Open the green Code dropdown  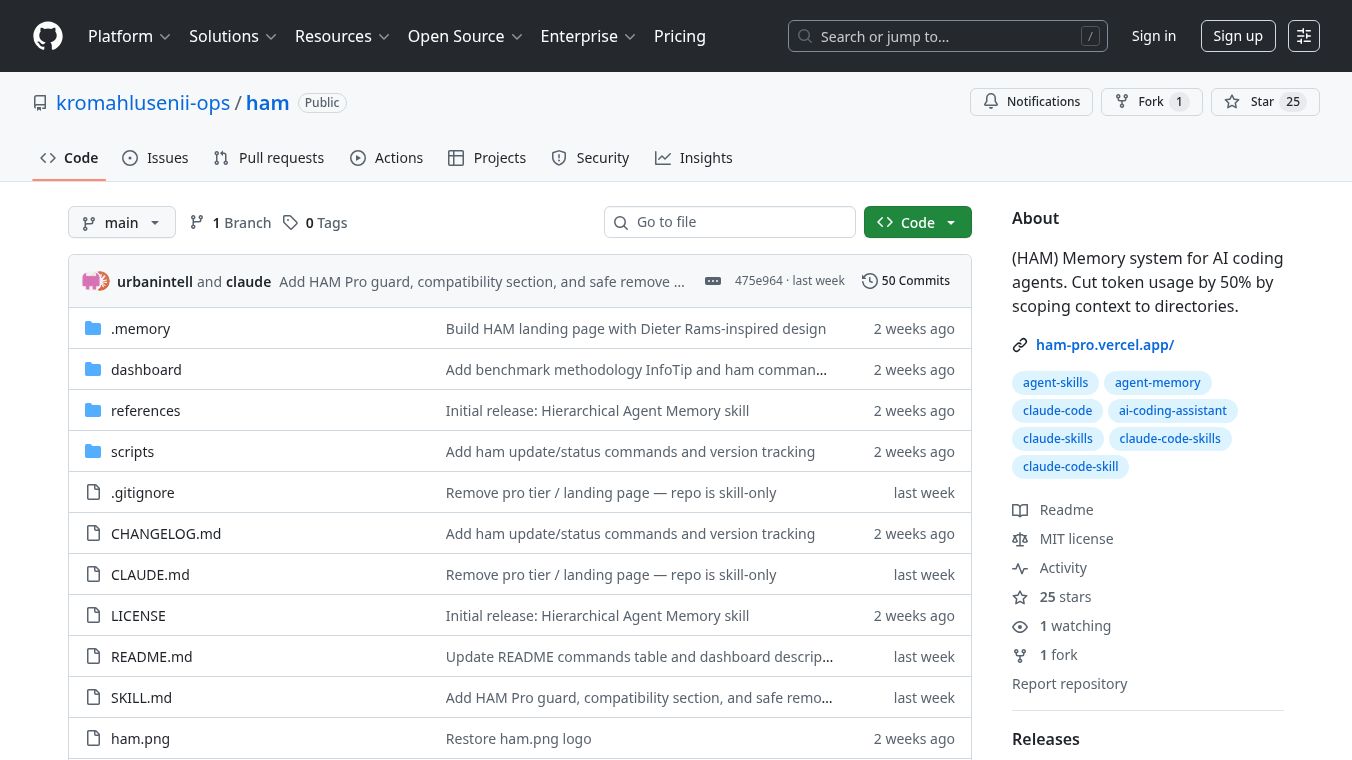[x=917, y=223]
